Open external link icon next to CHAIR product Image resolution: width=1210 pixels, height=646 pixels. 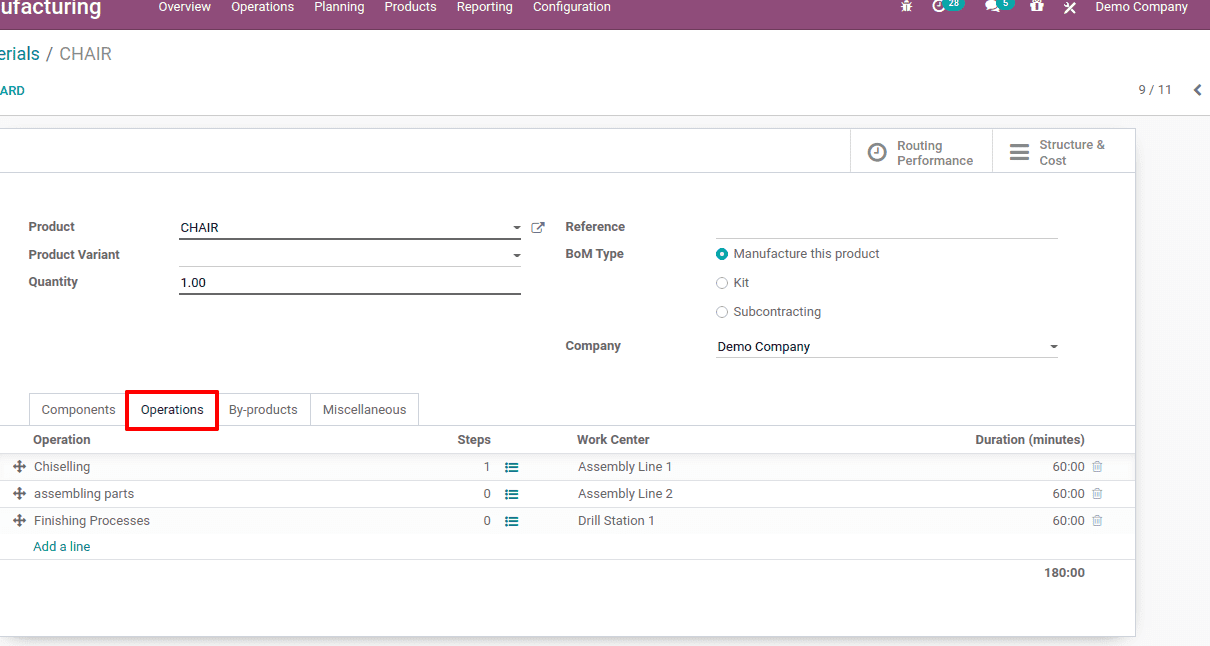[x=537, y=228]
